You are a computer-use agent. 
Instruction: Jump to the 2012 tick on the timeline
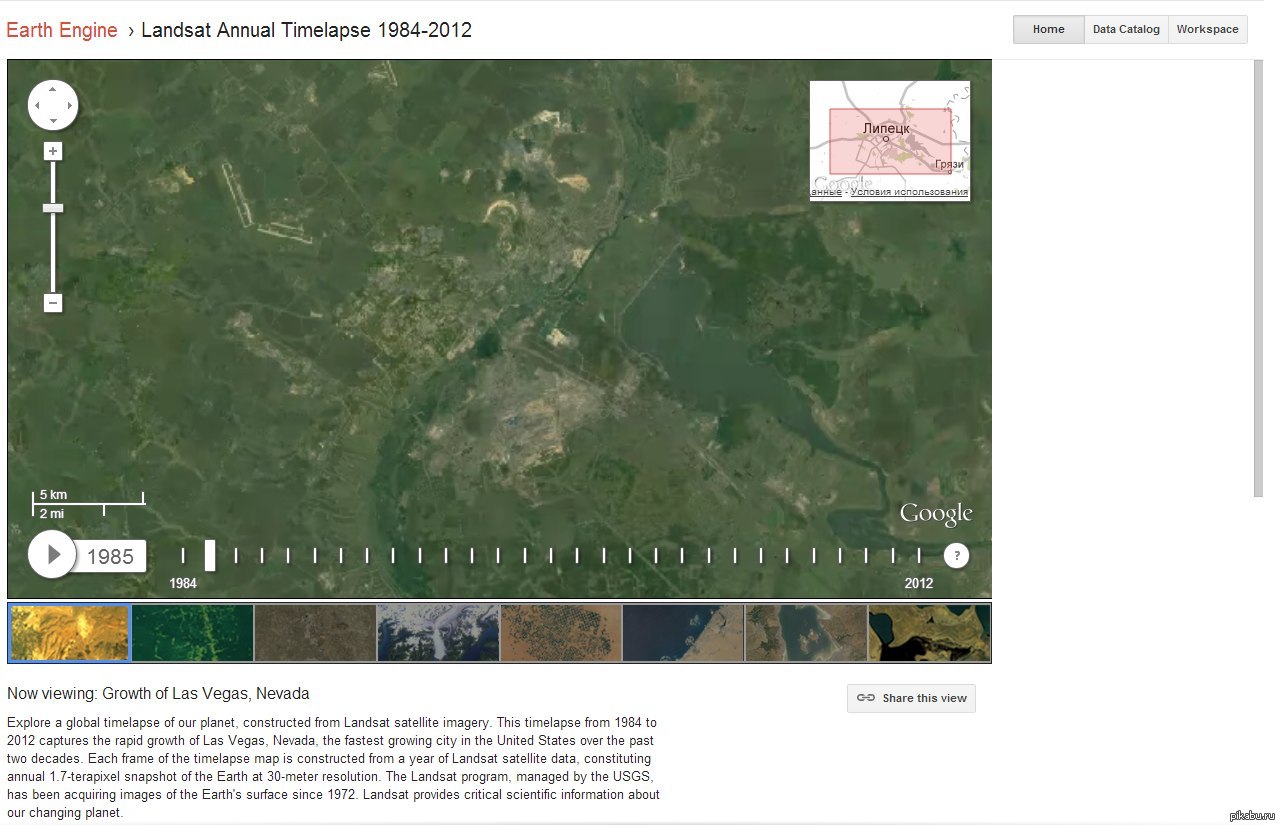pyautogui.click(x=920, y=555)
